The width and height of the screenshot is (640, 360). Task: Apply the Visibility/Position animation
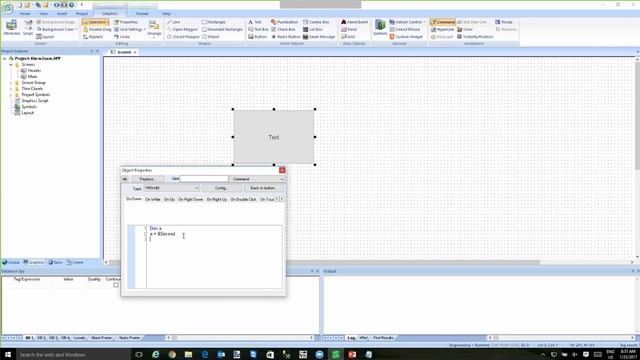tap(475, 37)
